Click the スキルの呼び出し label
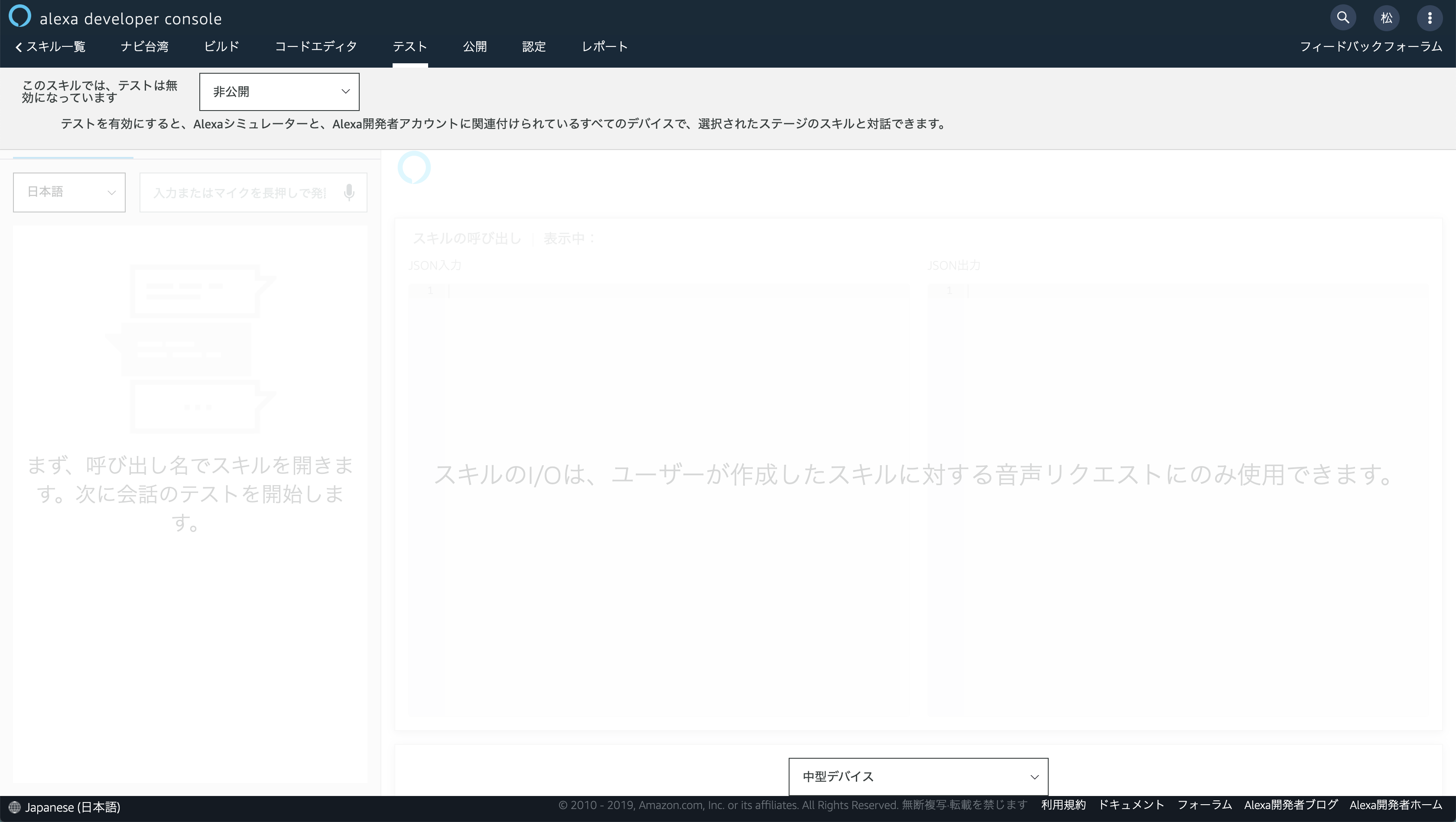The image size is (1456, 822). [x=467, y=238]
